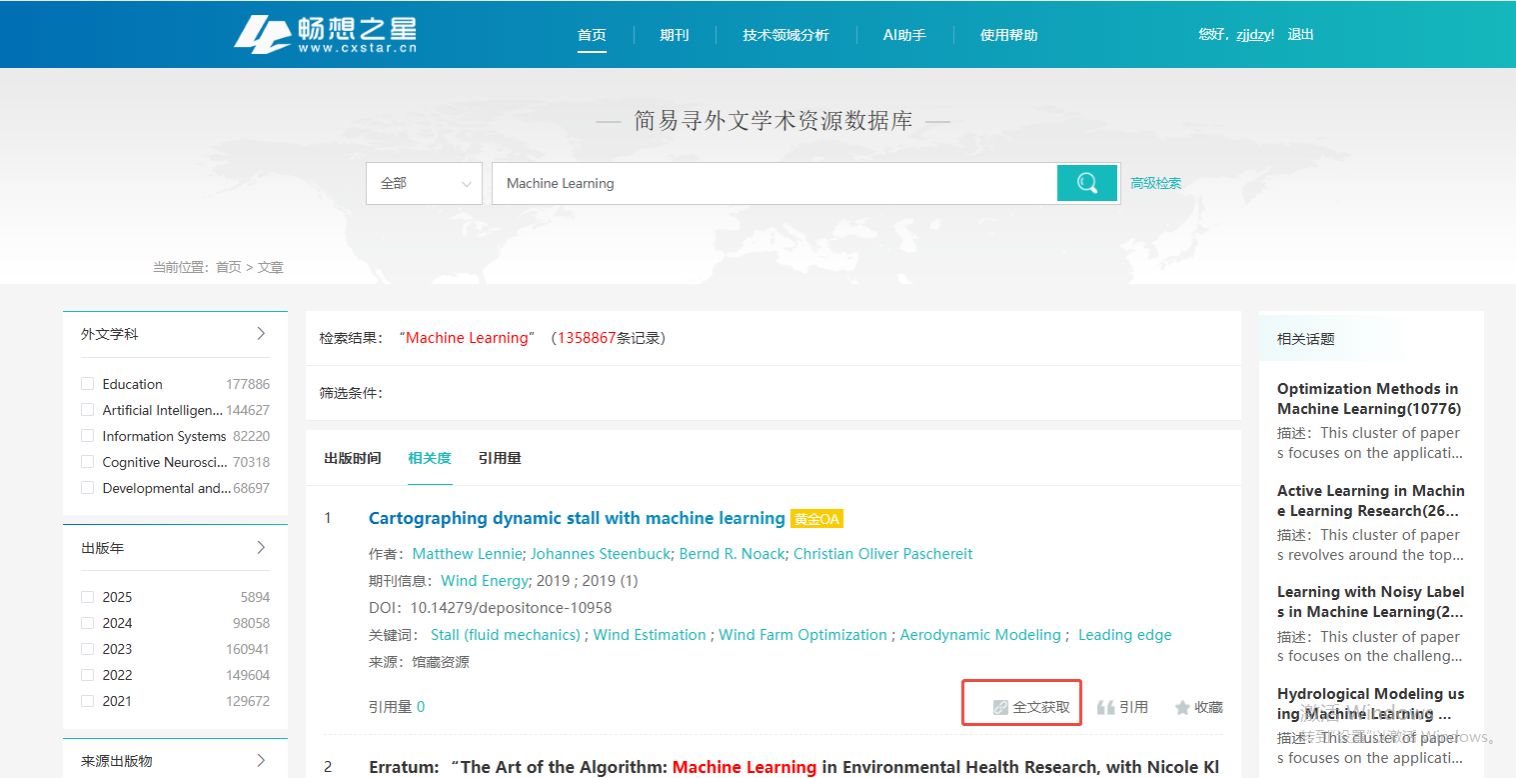Screen dimensions: 1516x778
Task: Tick the 2024 publication year checkbox
Action: 88,623
